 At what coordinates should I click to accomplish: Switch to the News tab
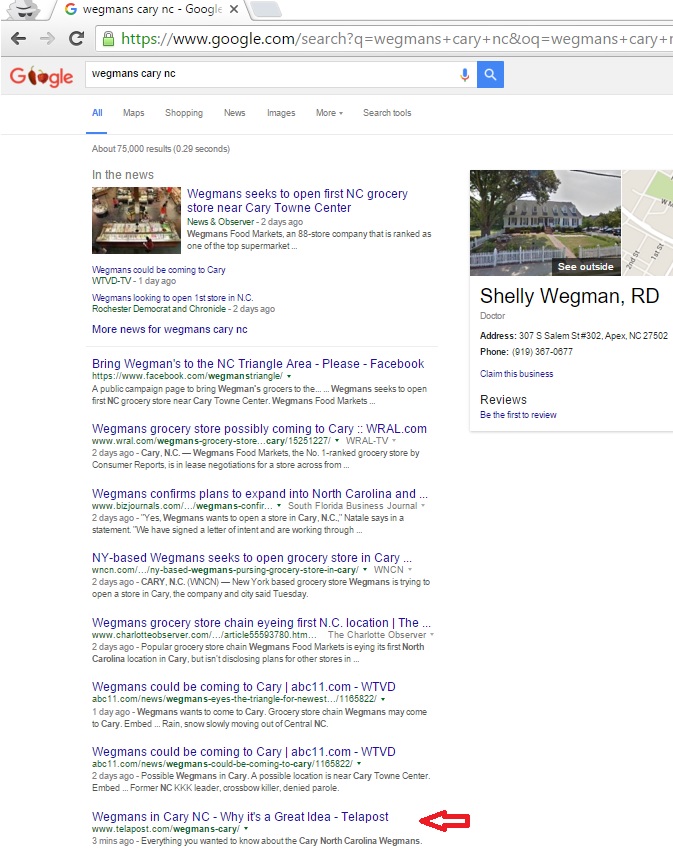coord(235,113)
